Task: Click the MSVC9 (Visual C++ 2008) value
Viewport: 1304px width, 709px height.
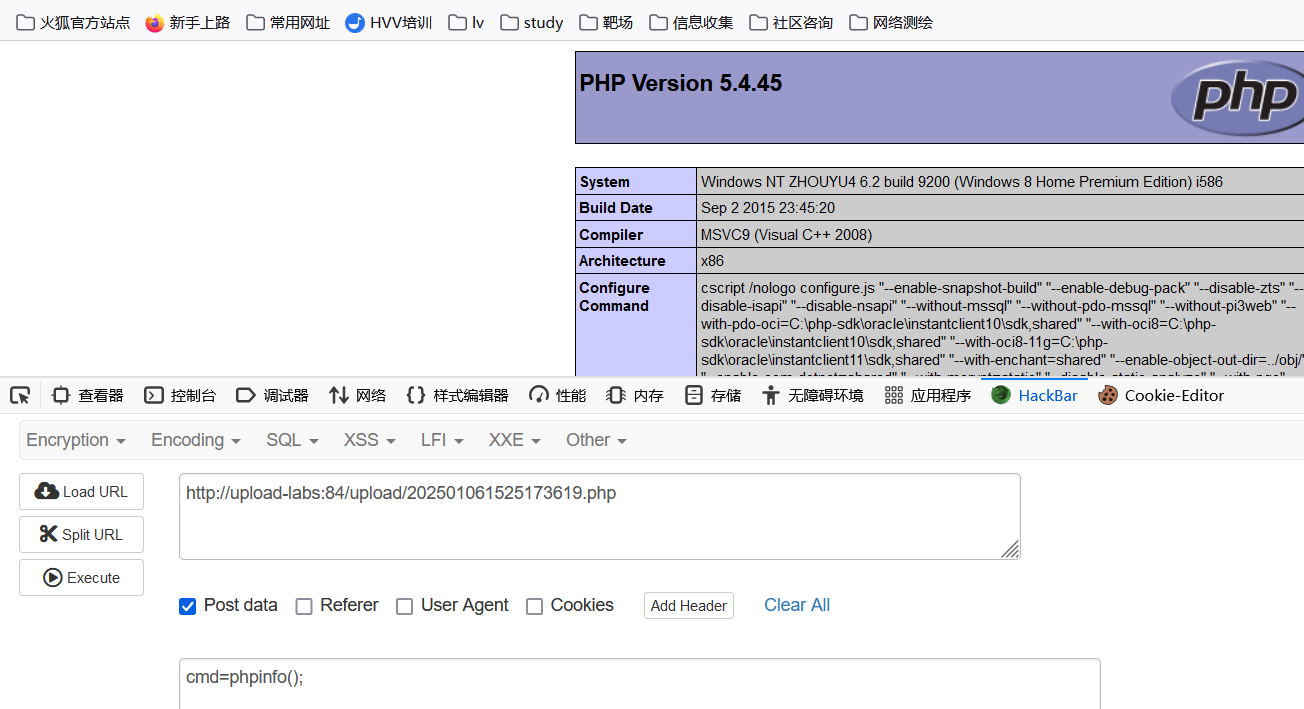Action: tap(786, 235)
